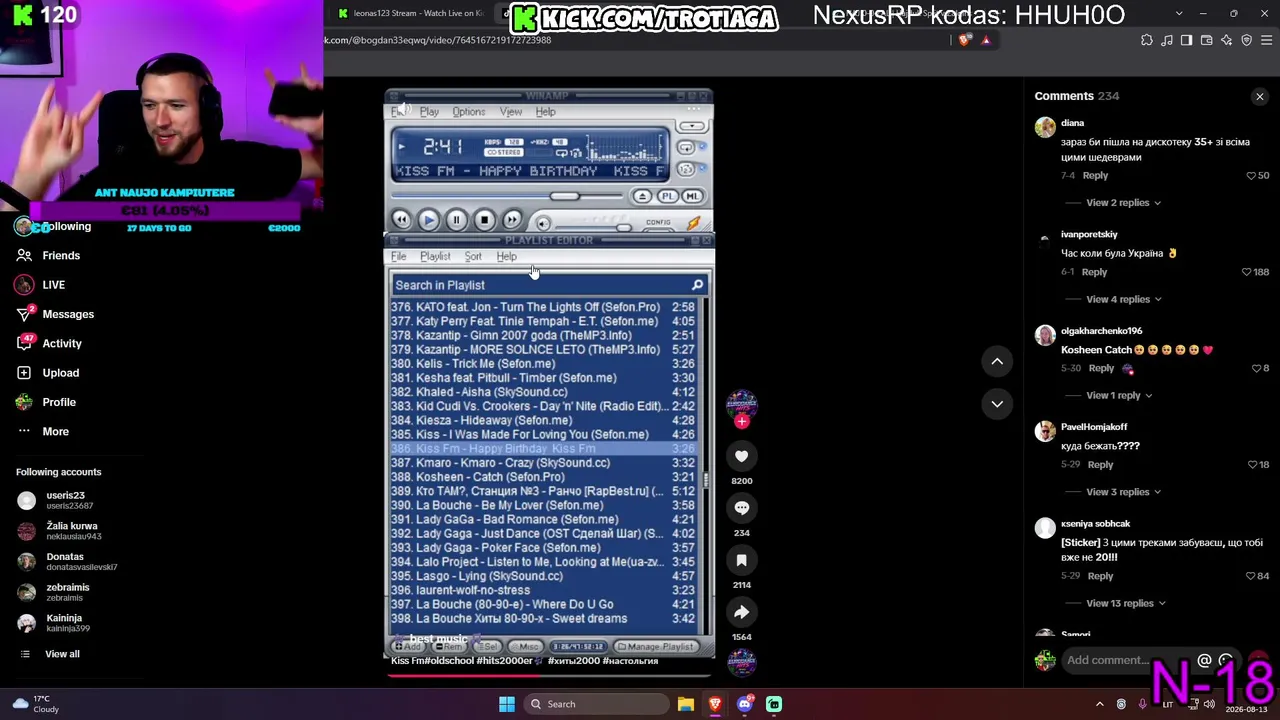Expand the 1 reply under olgakharchenko196's comment
Screen dimensions: 1280x720
1119,395
